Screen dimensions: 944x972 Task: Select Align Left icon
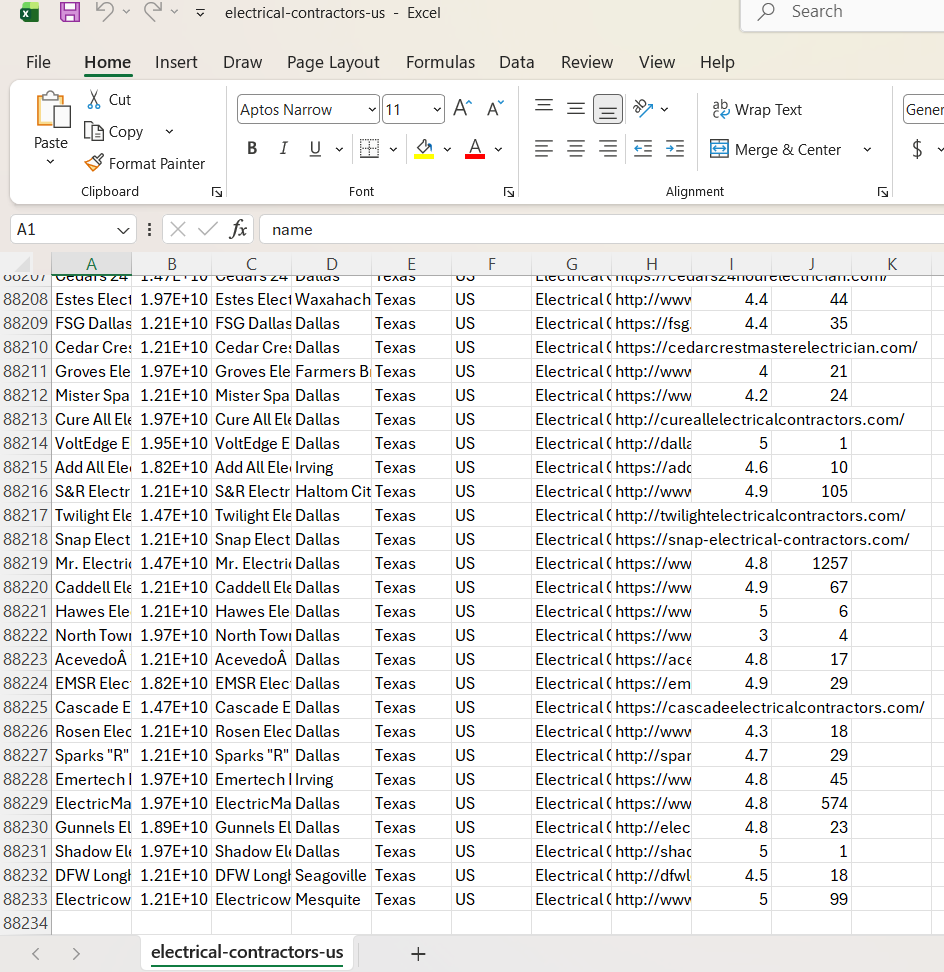(x=544, y=148)
